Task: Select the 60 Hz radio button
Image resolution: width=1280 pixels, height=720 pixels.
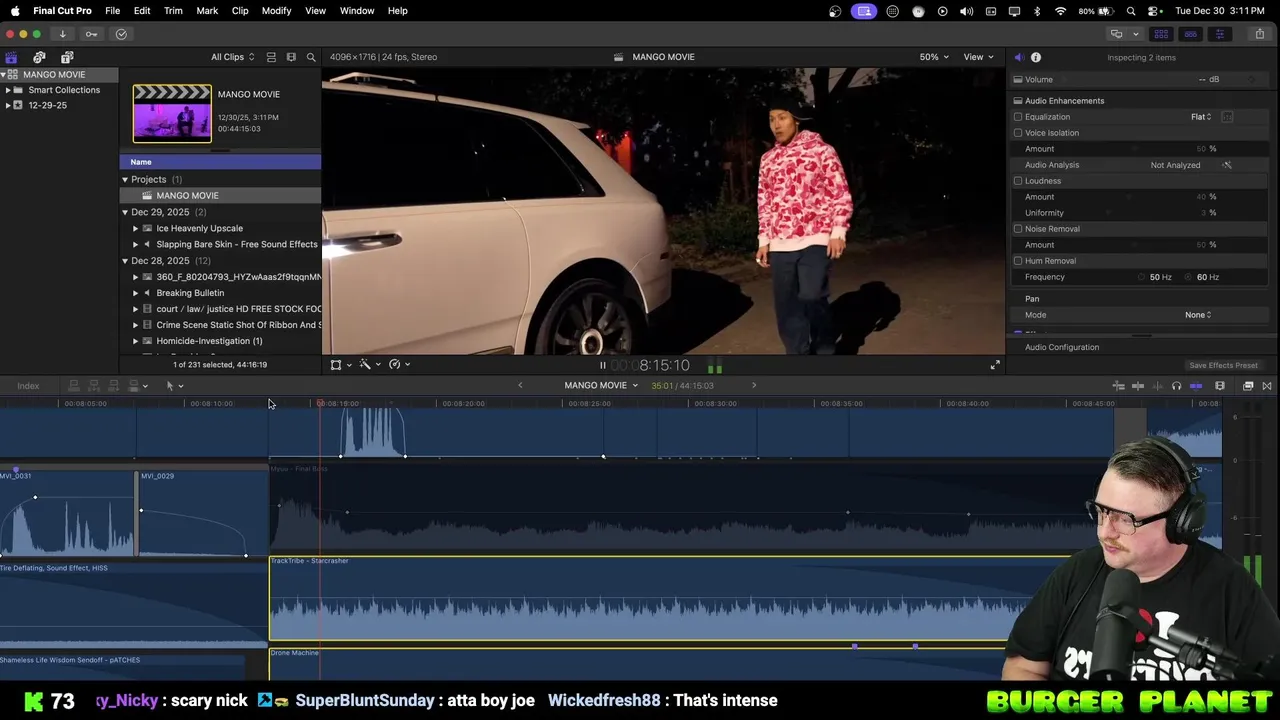Action: pos(1189,277)
